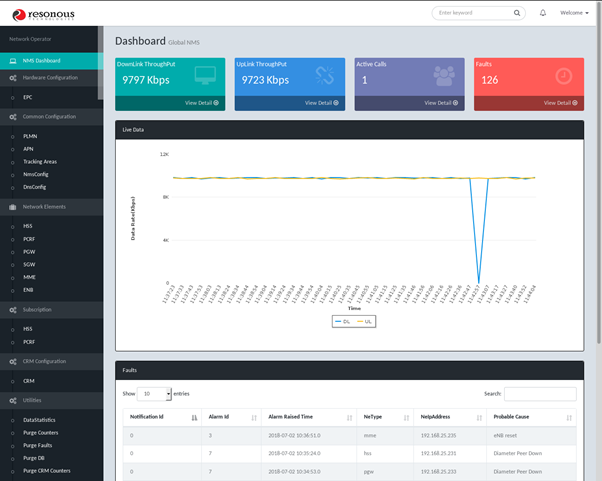This screenshot has height=481, width=602.
Task: Click the search magnifier icon
Action: tap(517, 13)
